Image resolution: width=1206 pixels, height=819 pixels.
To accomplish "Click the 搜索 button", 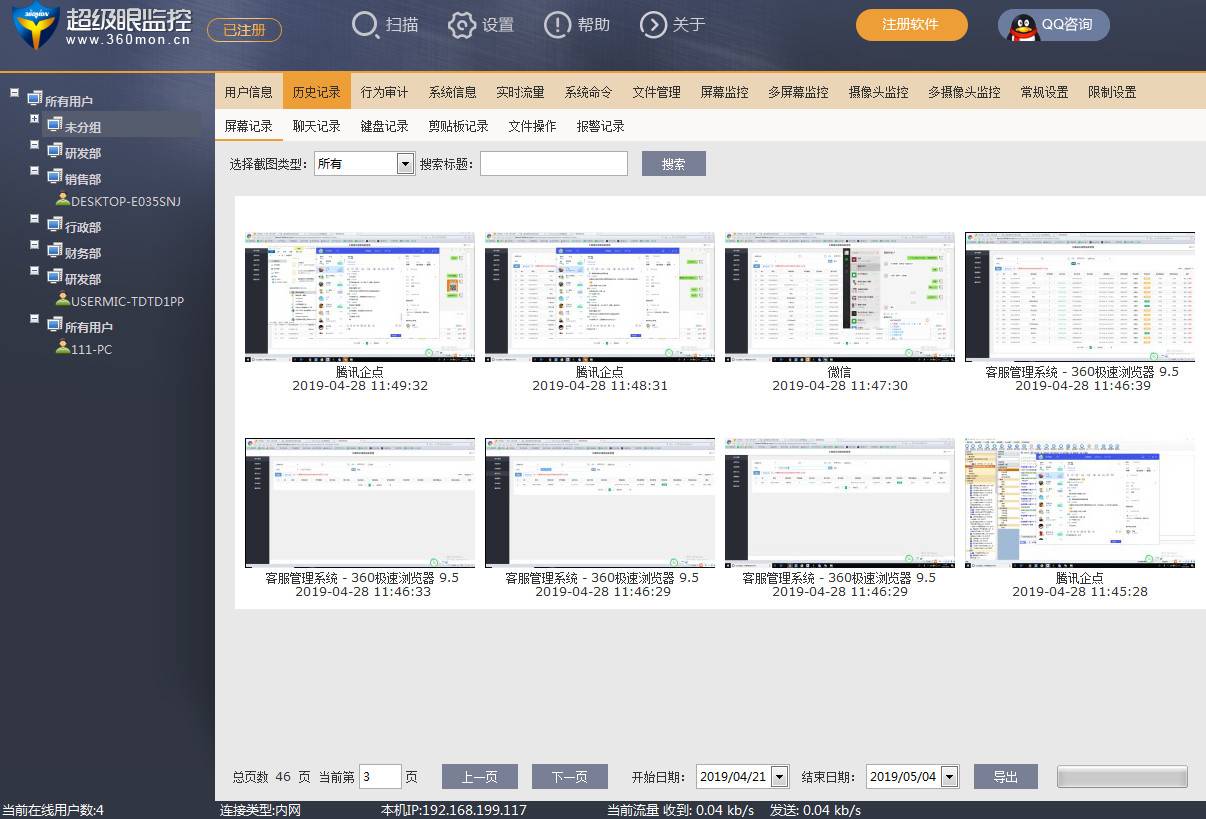I will coord(674,164).
